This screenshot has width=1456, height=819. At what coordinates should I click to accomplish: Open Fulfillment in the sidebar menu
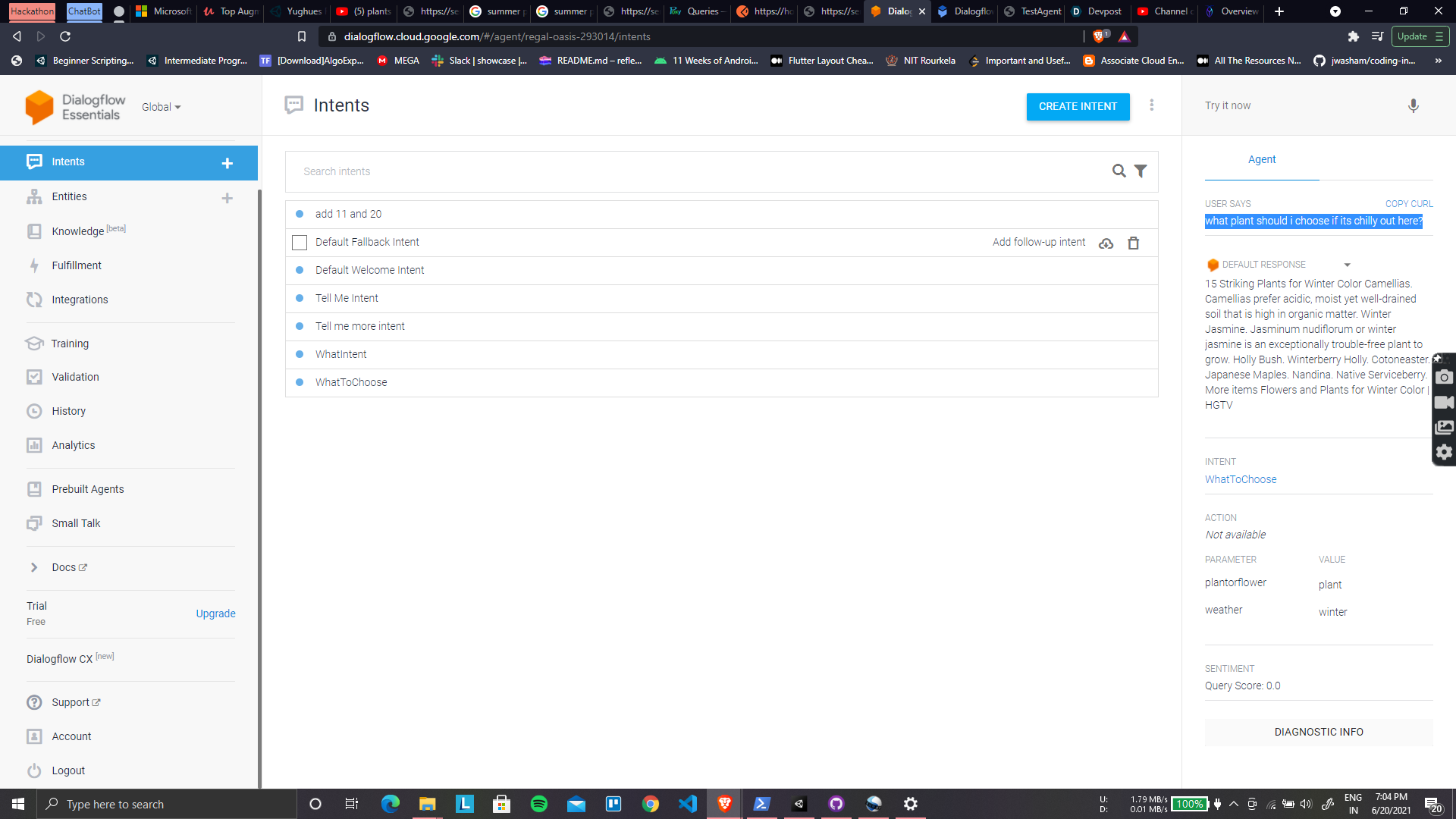click(77, 265)
